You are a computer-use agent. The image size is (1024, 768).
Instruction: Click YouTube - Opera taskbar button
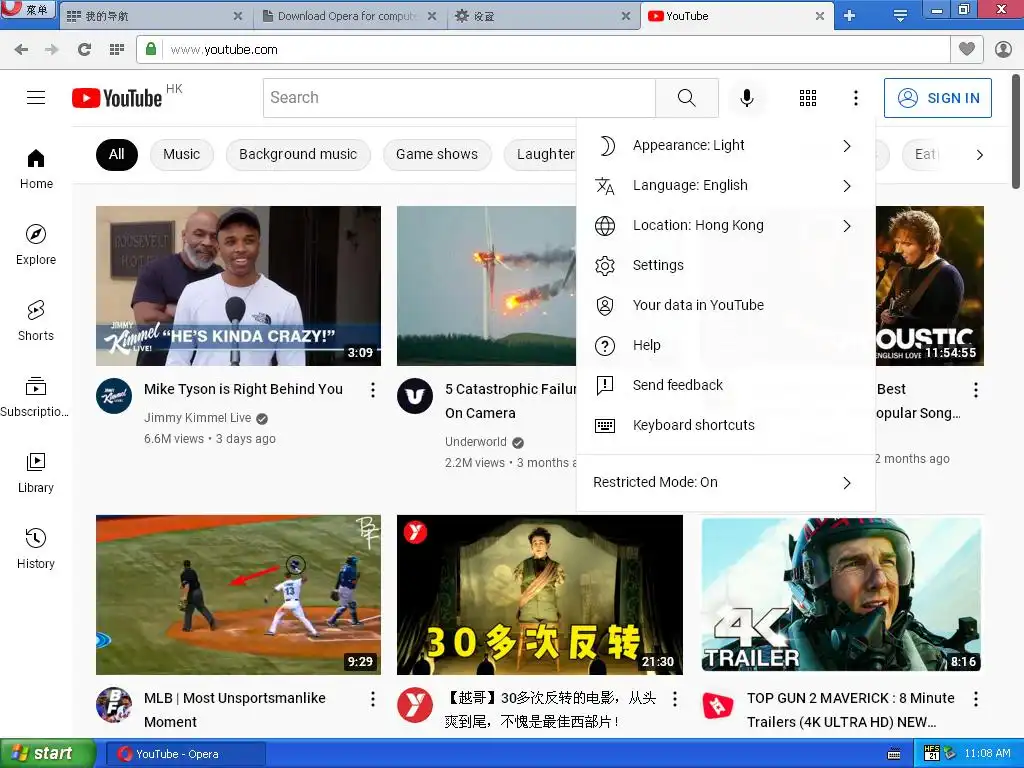coord(185,754)
